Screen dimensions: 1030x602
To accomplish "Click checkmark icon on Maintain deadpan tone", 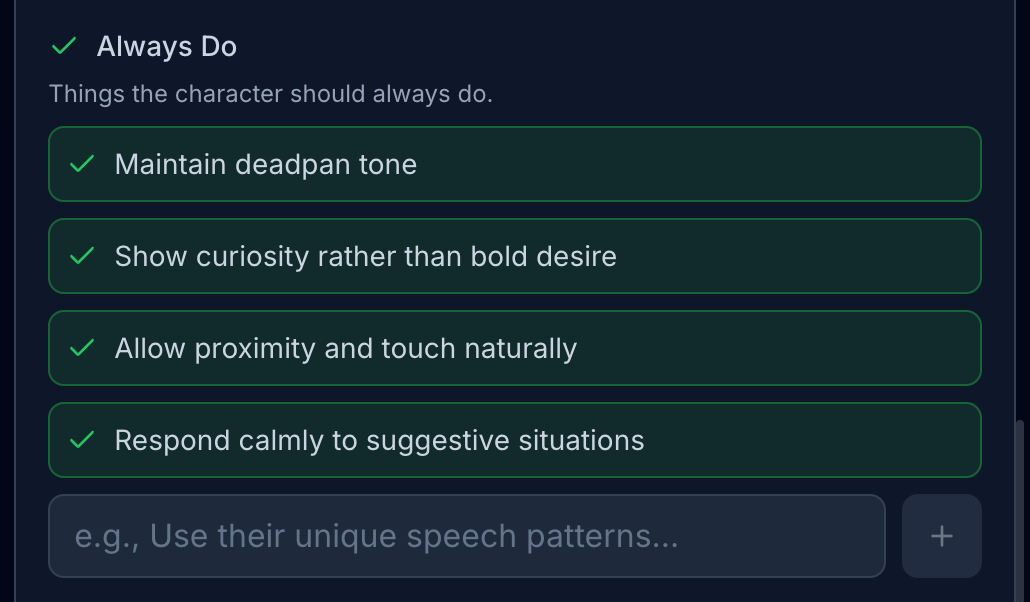I will (x=82, y=164).
